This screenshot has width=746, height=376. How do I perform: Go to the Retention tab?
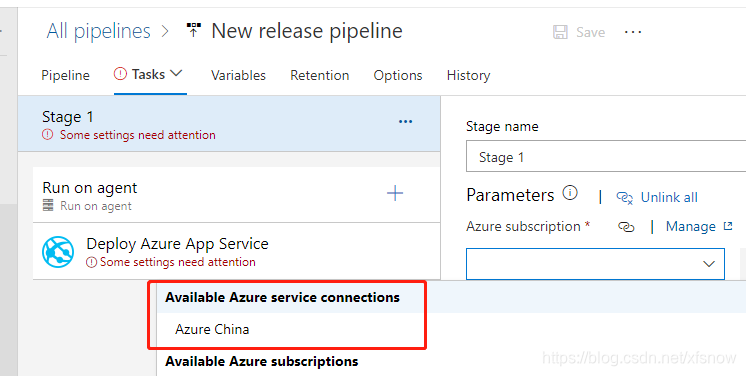click(x=320, y=76)
